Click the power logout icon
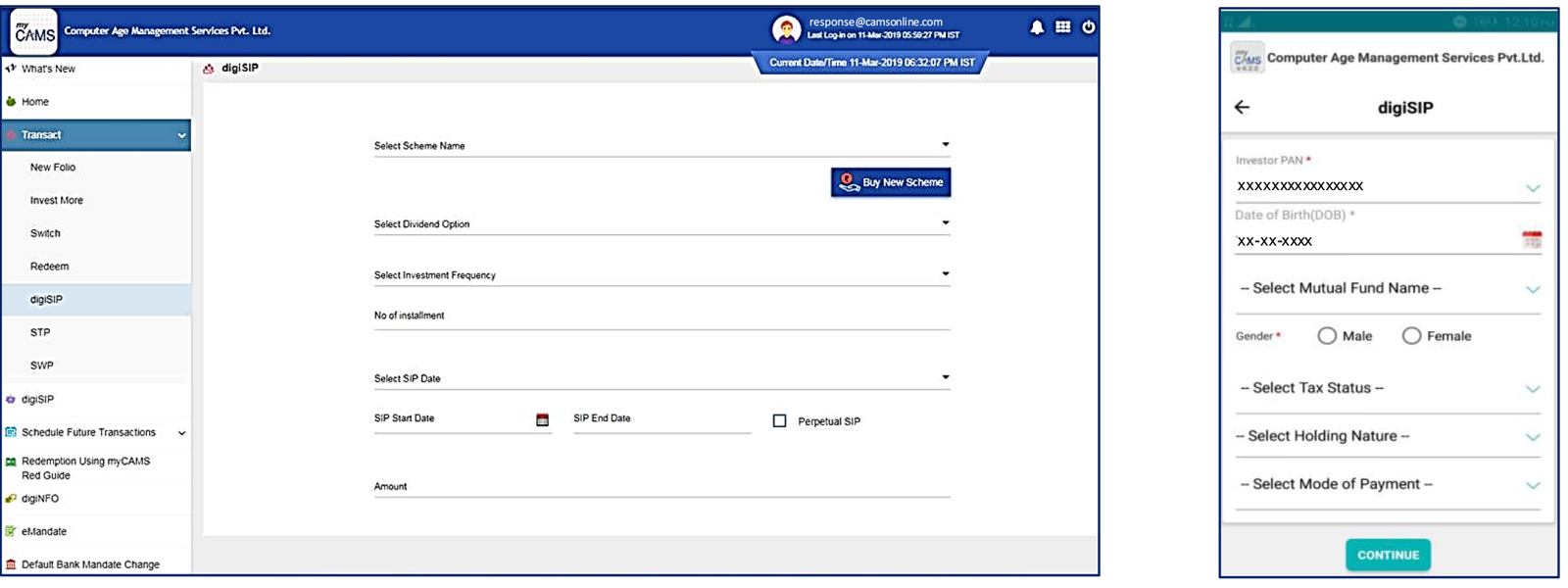Image resolution: width=1568 pixels, height=588 pixels. (1089, 27)
